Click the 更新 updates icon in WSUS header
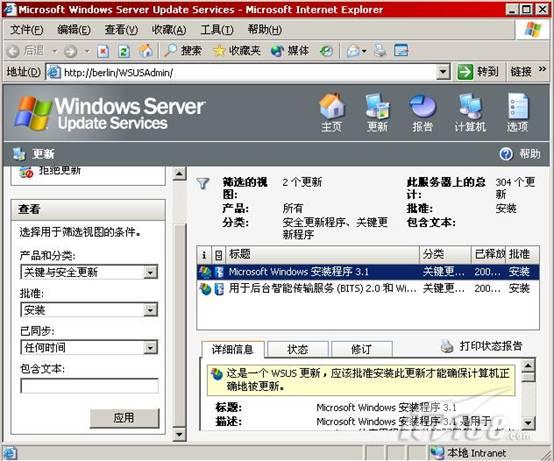The image size is (554, 461). (377, 106)
